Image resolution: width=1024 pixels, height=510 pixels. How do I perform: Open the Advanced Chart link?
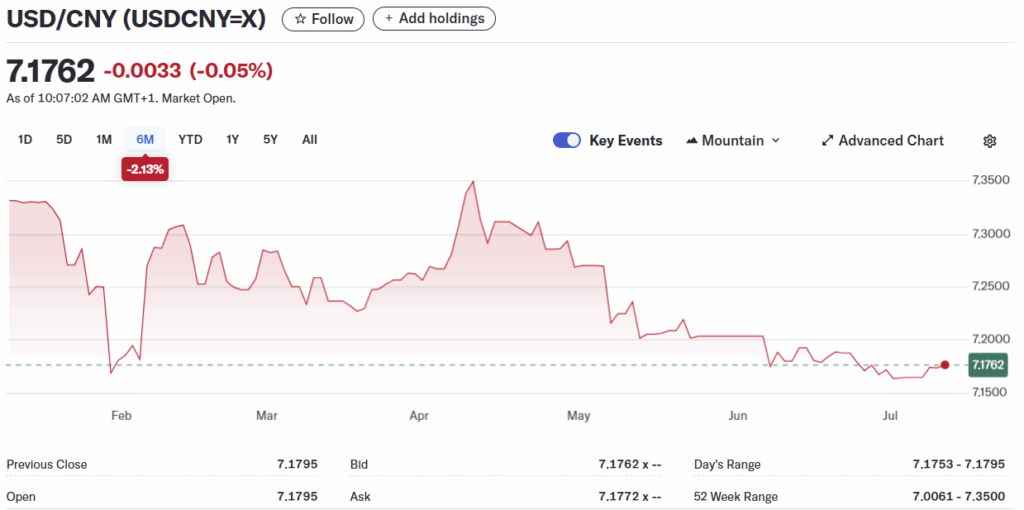pyautogui.click(x=882, y=140)
